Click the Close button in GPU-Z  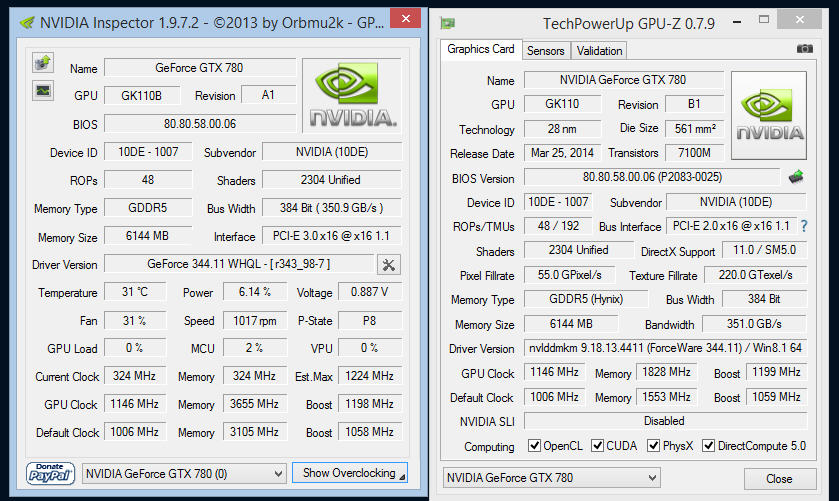click(780, 479)
